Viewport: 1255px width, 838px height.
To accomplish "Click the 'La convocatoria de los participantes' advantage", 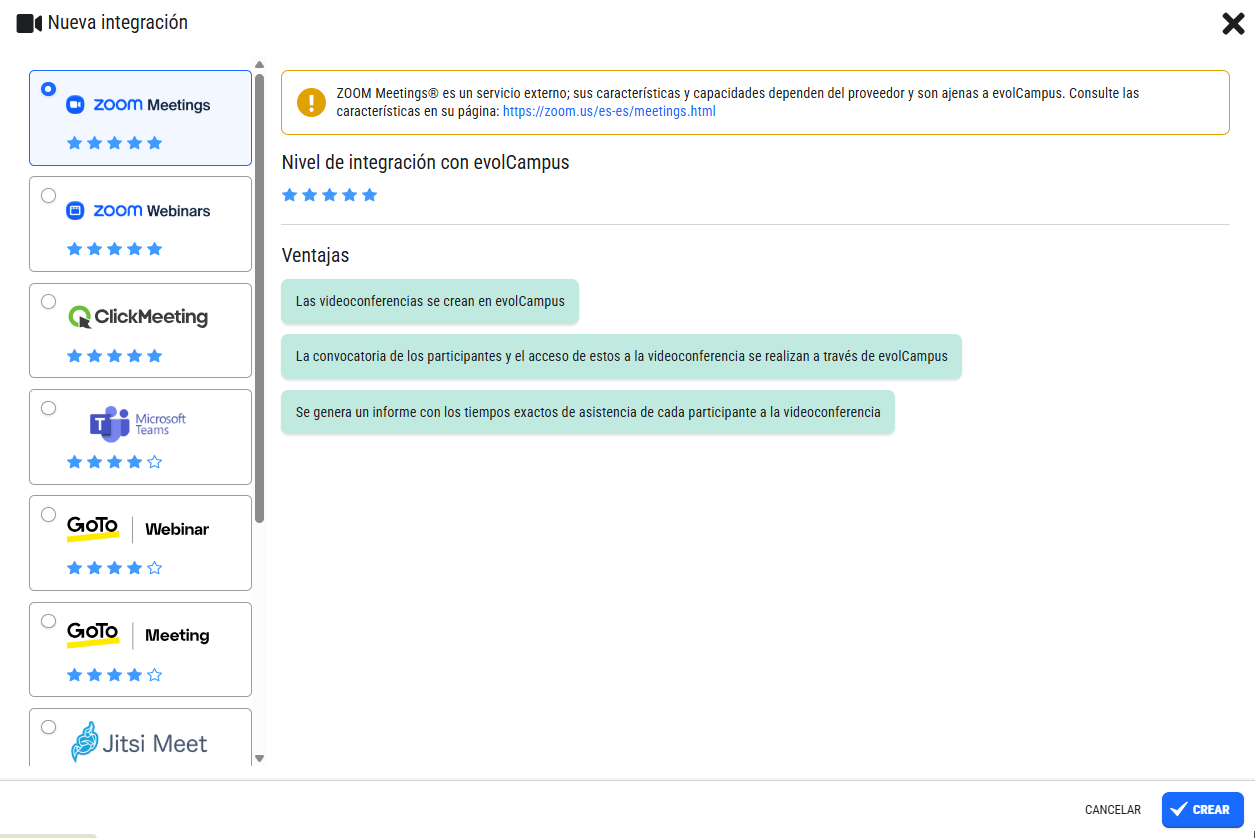I will 622,356.
